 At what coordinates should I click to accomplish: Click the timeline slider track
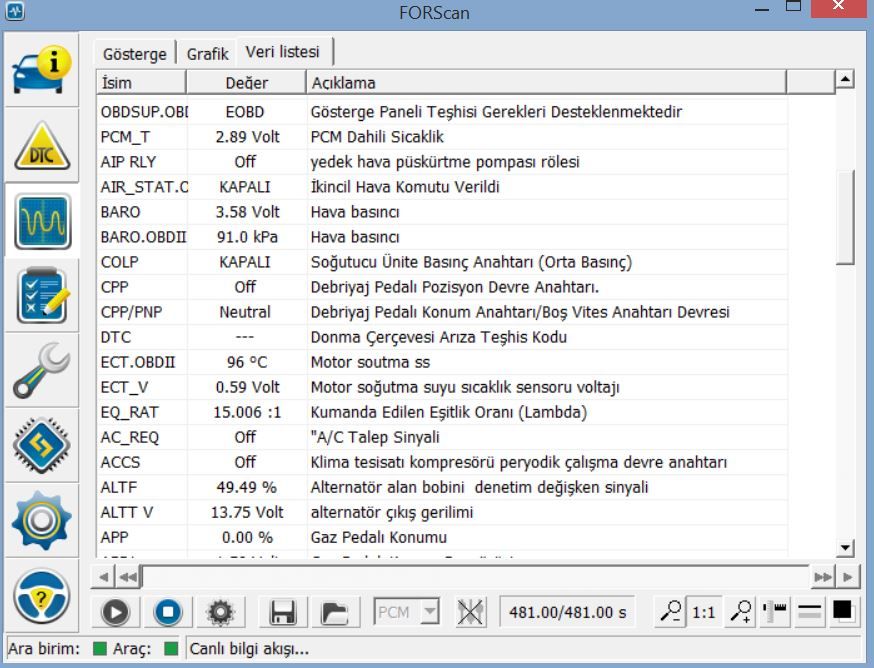[x=475, y=577]
